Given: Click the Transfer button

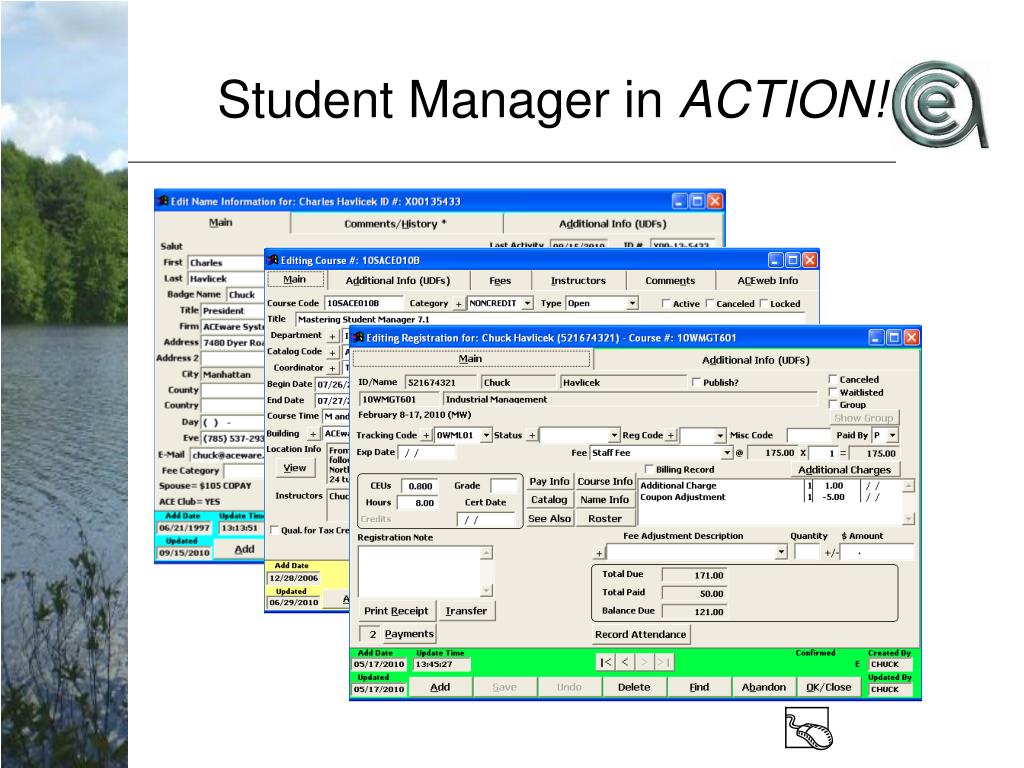Looking at the screenshot, I should pos(466,611).
